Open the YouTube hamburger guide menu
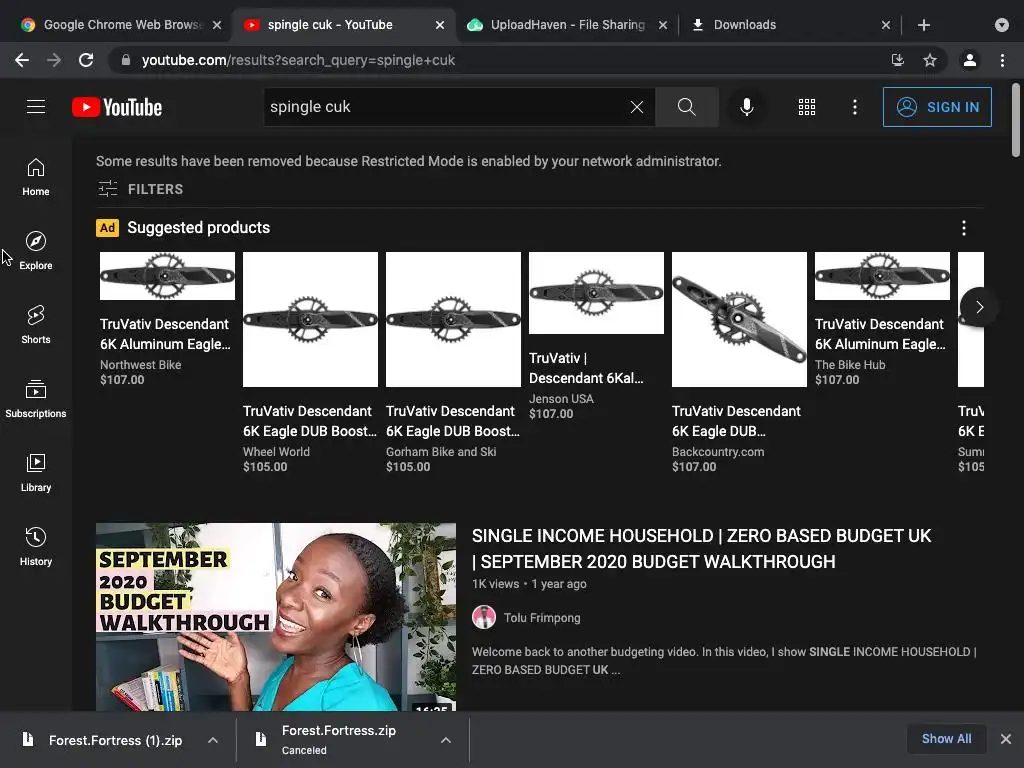This screenshot has height=768, width=1024. (x=36, y=106)
